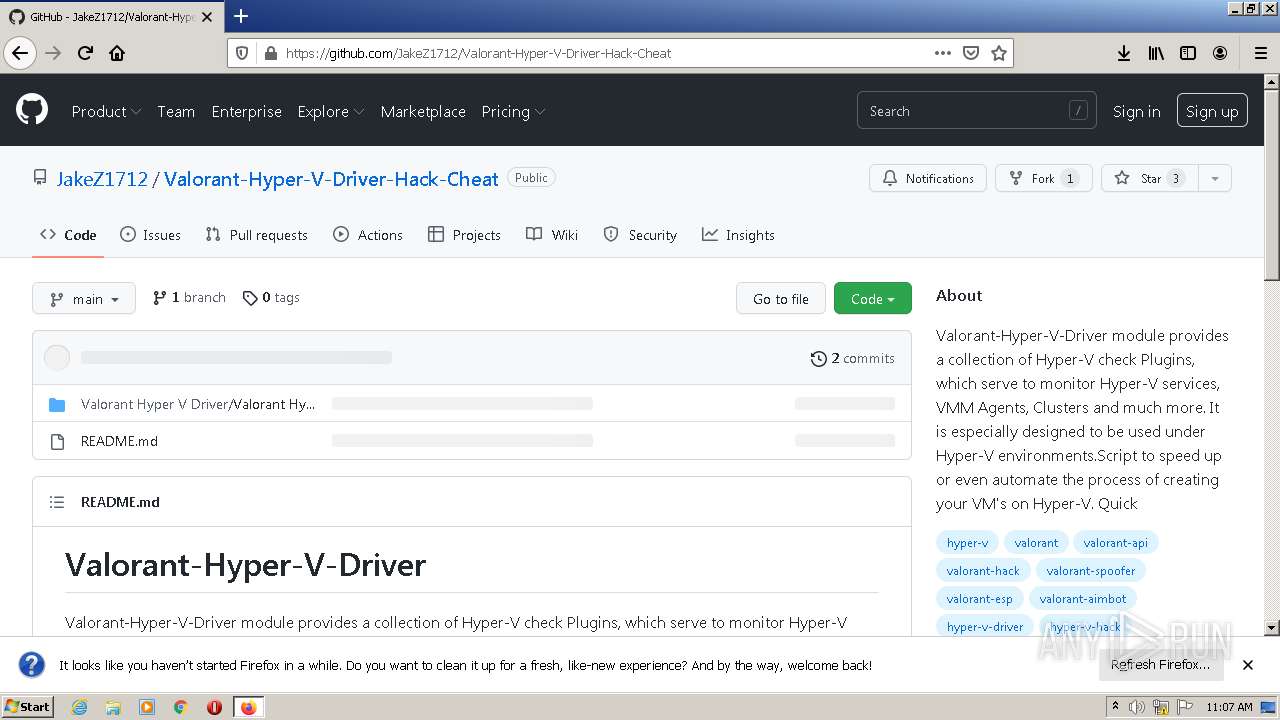Open the Firefox hamburger menu
This screenshot has width=1280, height=720.
point(1260,53)
